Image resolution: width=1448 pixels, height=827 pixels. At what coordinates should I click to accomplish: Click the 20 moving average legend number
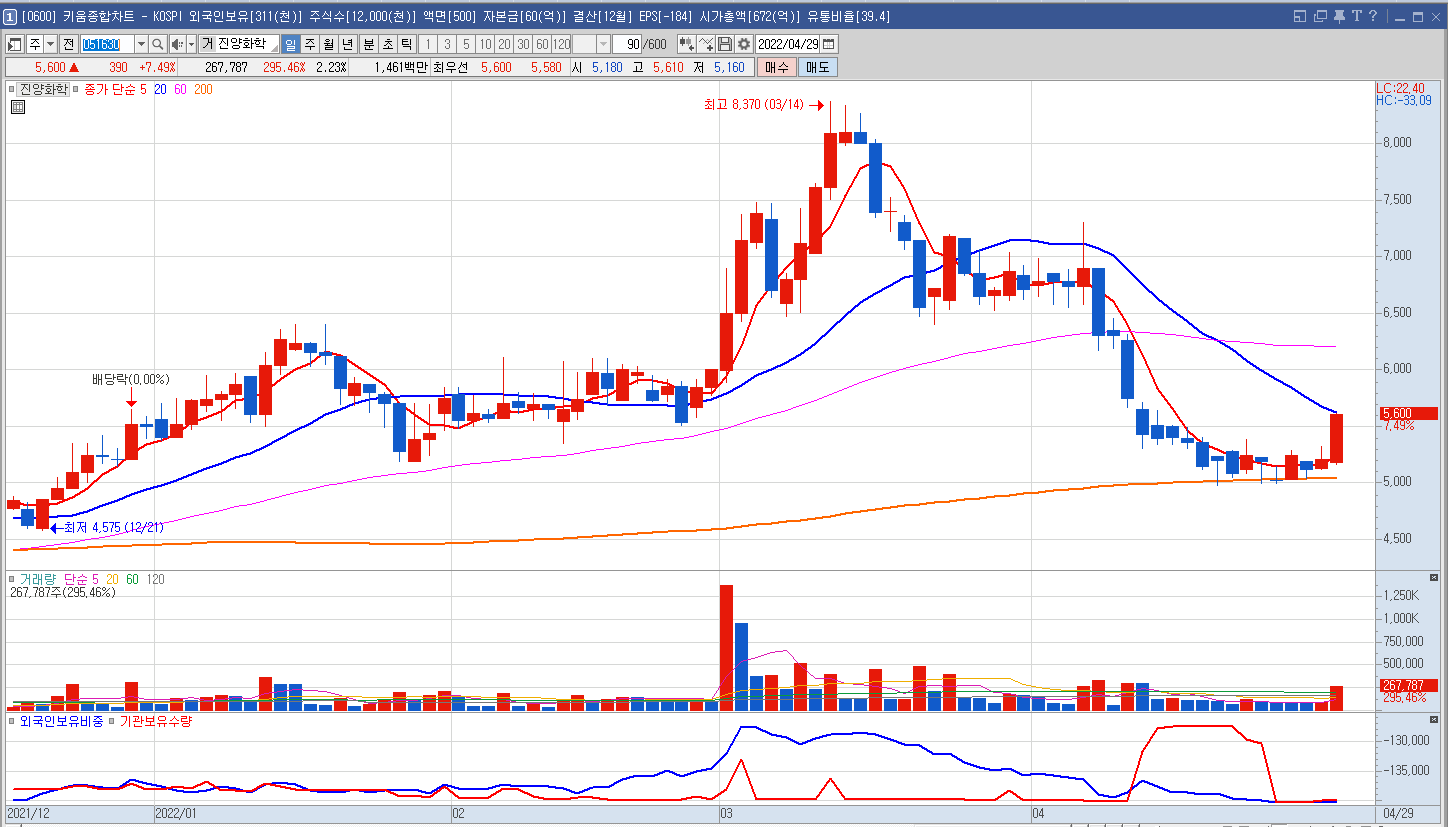160,89
